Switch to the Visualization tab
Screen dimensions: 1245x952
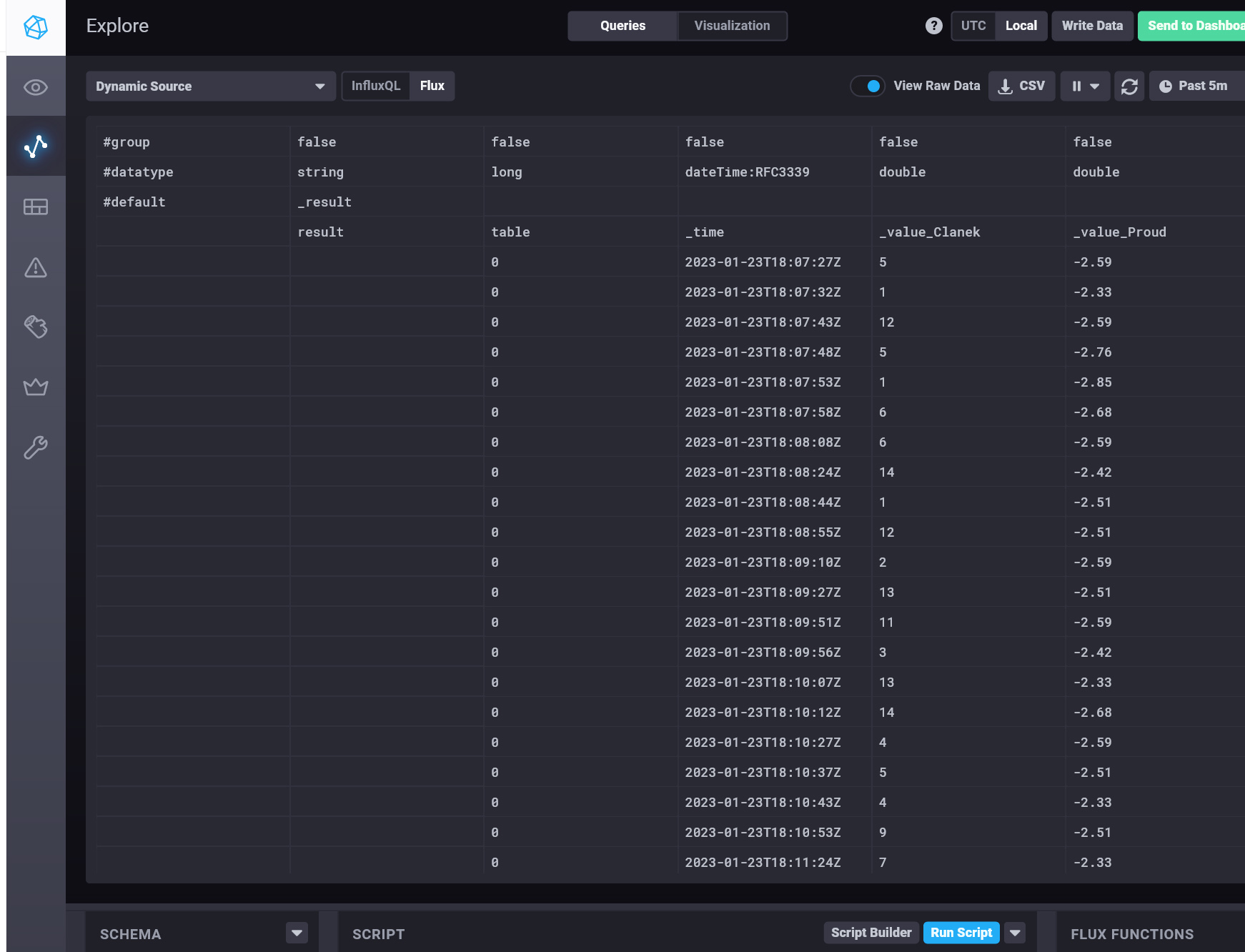coord(732,26)
